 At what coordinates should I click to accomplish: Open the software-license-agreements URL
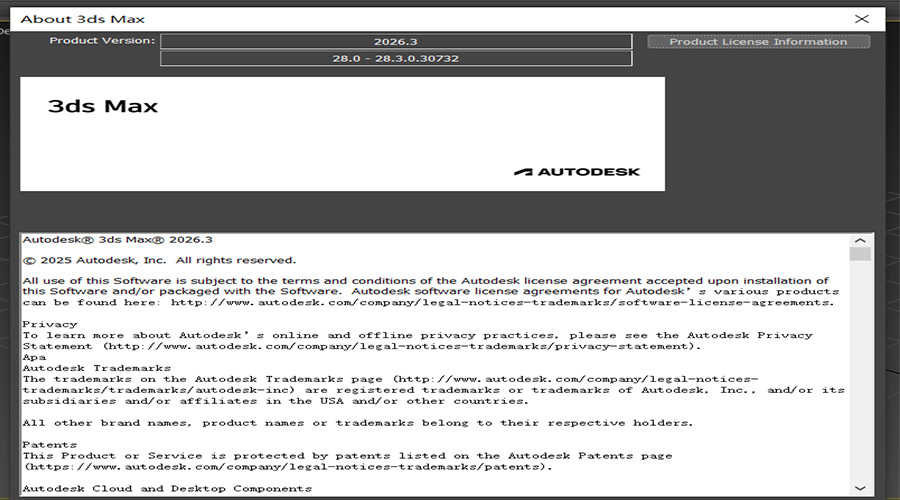(x=500, y=301)
